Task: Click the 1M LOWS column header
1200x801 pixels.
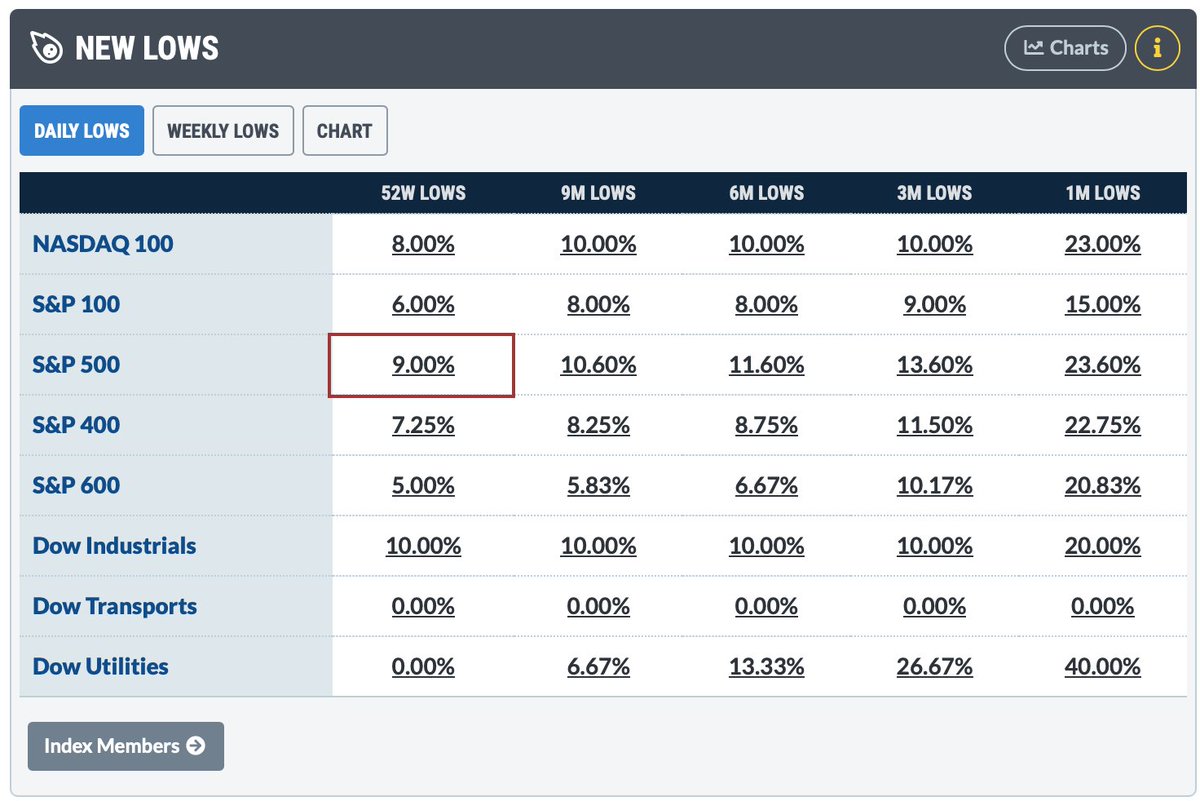Action: click(x=1103, y=193)
